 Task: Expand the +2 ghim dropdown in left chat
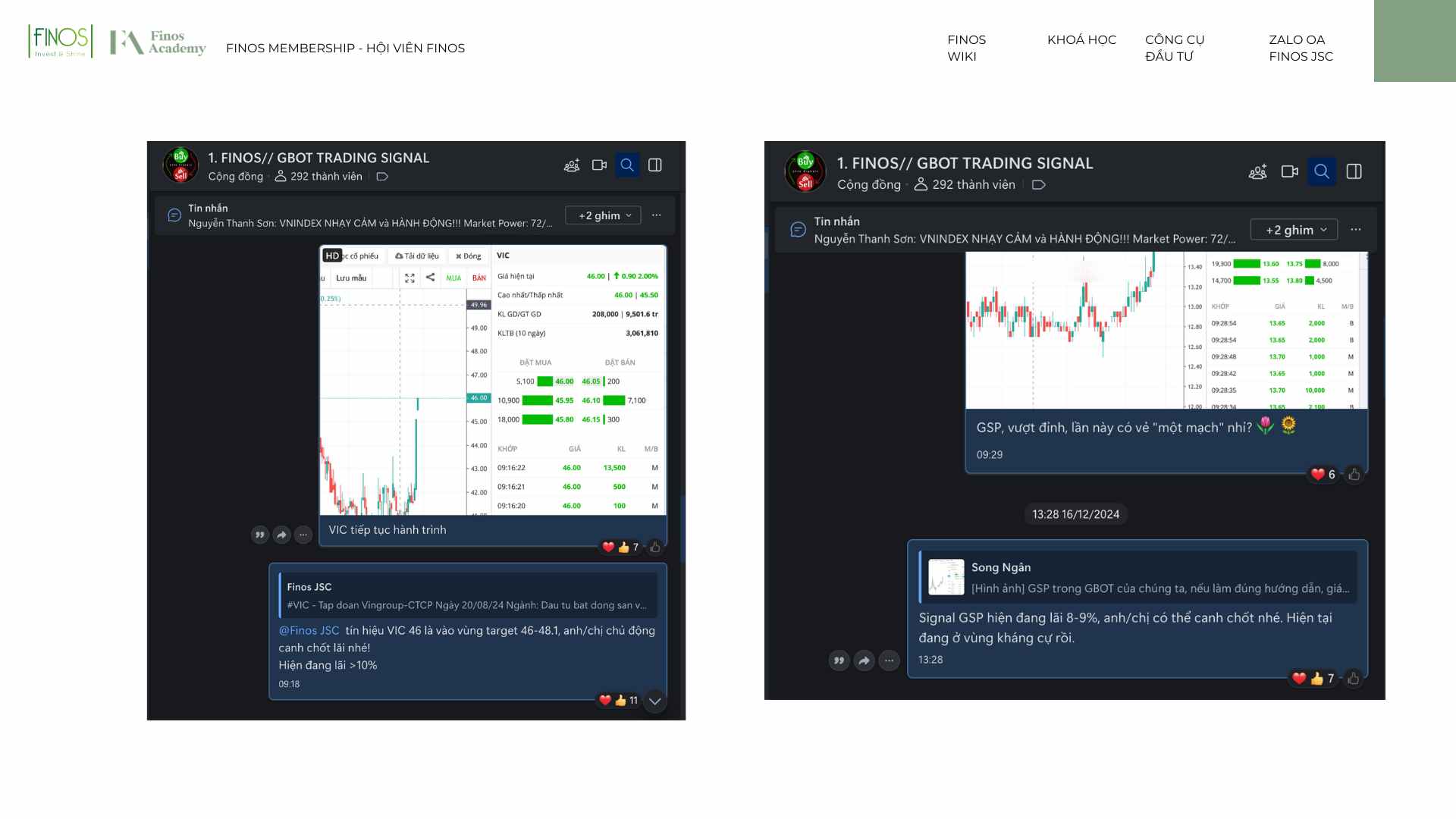coord(604,215)
